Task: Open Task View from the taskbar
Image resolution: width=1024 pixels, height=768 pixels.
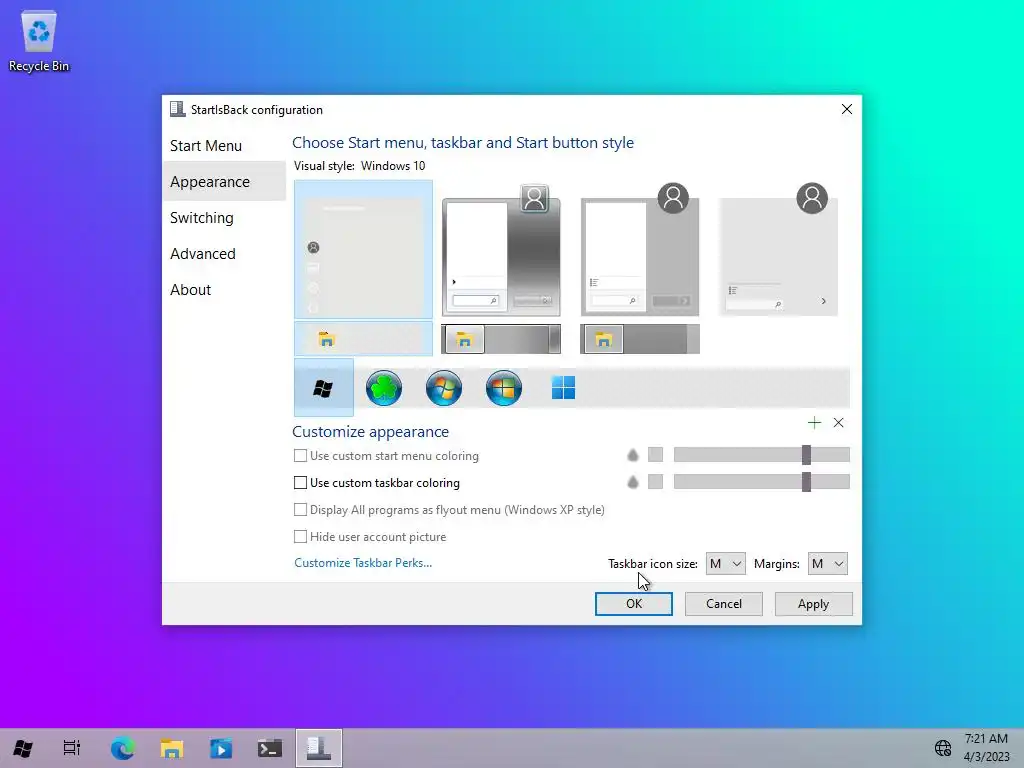Action: pos(72,748)
